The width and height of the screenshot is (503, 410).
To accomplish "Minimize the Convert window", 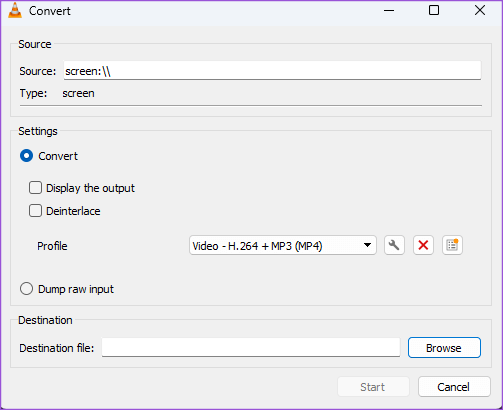I will [x=389, y=10].
